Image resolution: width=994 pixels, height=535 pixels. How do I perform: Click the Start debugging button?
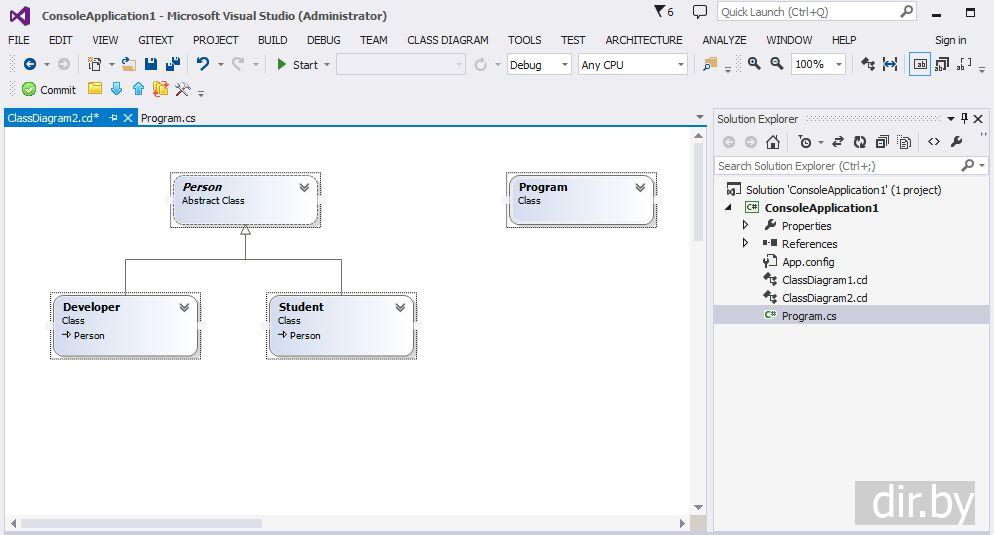pos(297,64)
